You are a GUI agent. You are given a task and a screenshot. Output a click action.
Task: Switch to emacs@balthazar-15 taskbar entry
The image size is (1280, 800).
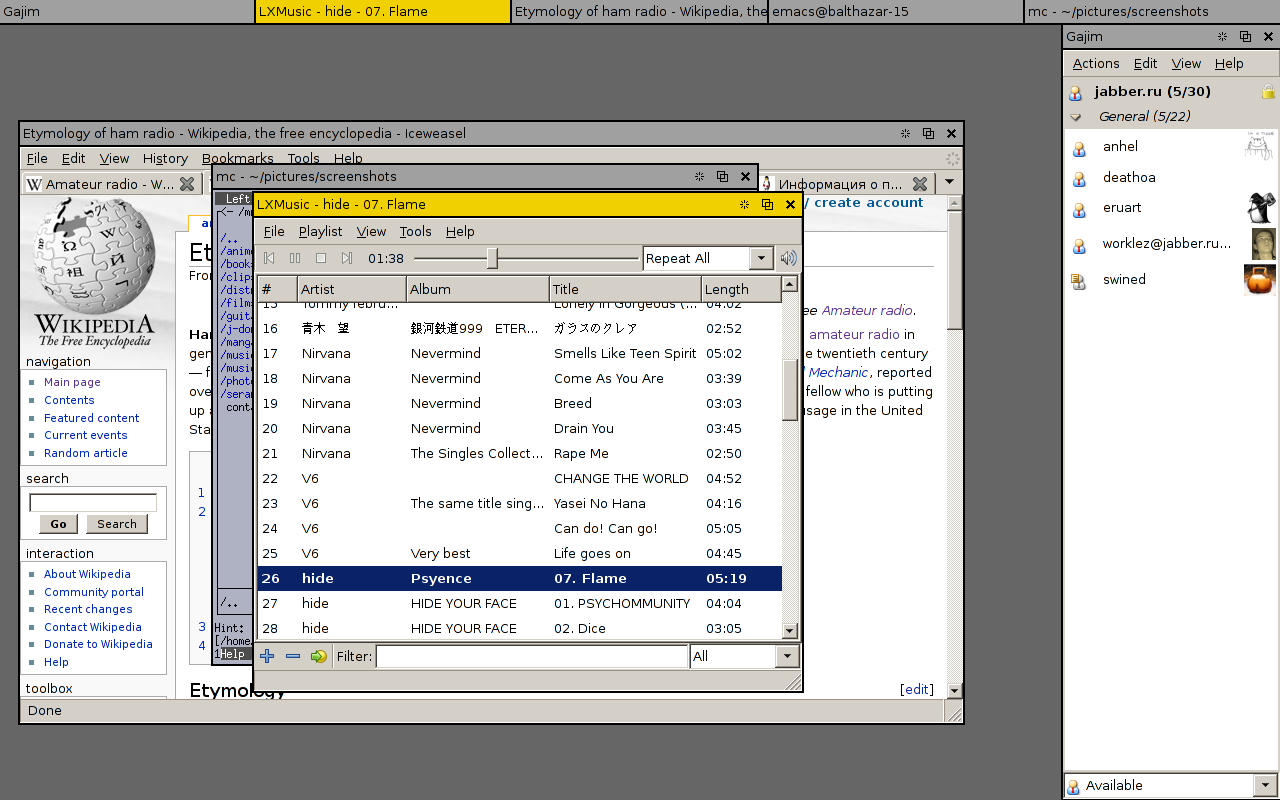[896, 12]
